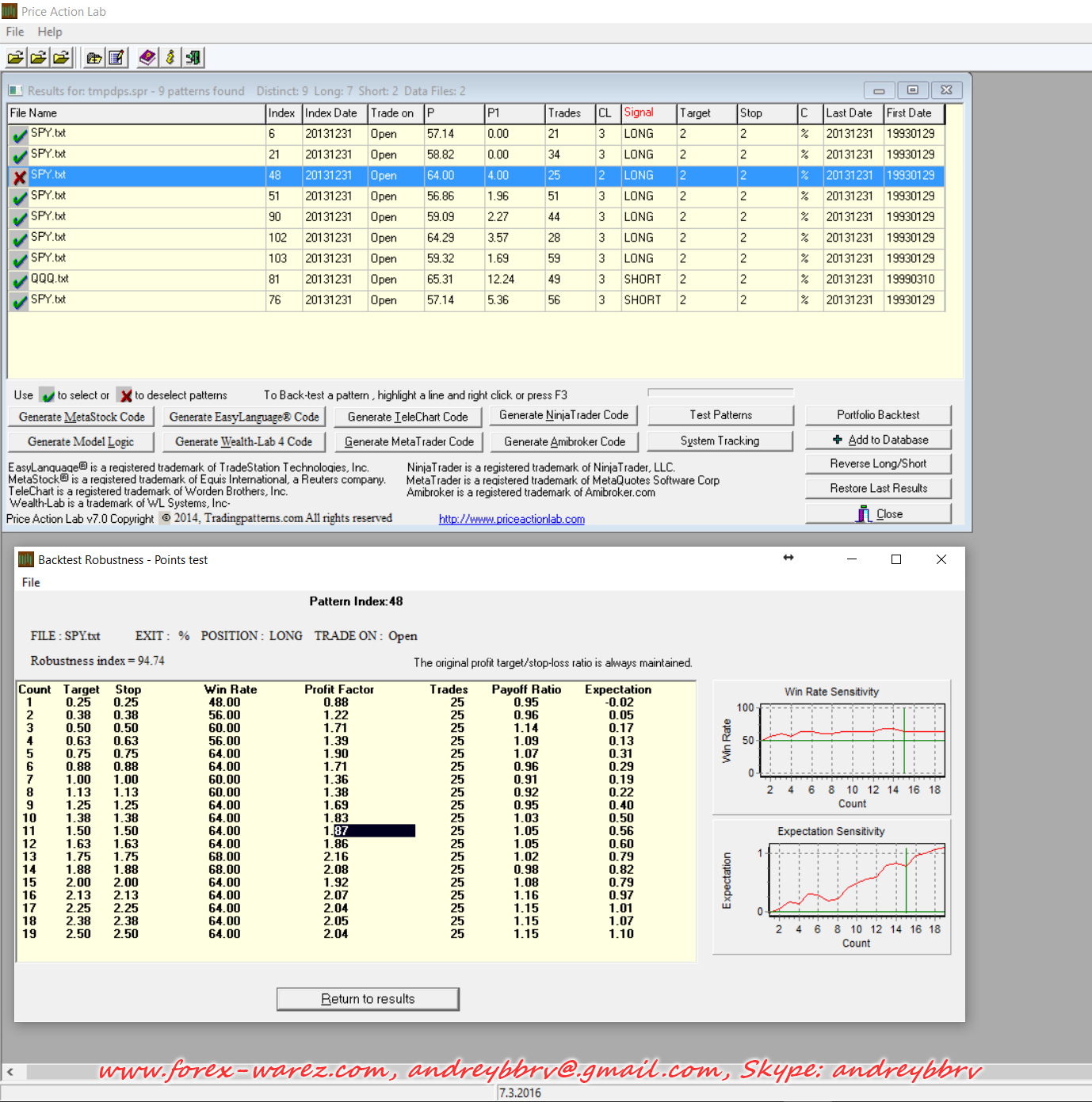
Task: Click the notepad with pencil toolbar icon
Action: pyautogui.click(x=116, y=58)
